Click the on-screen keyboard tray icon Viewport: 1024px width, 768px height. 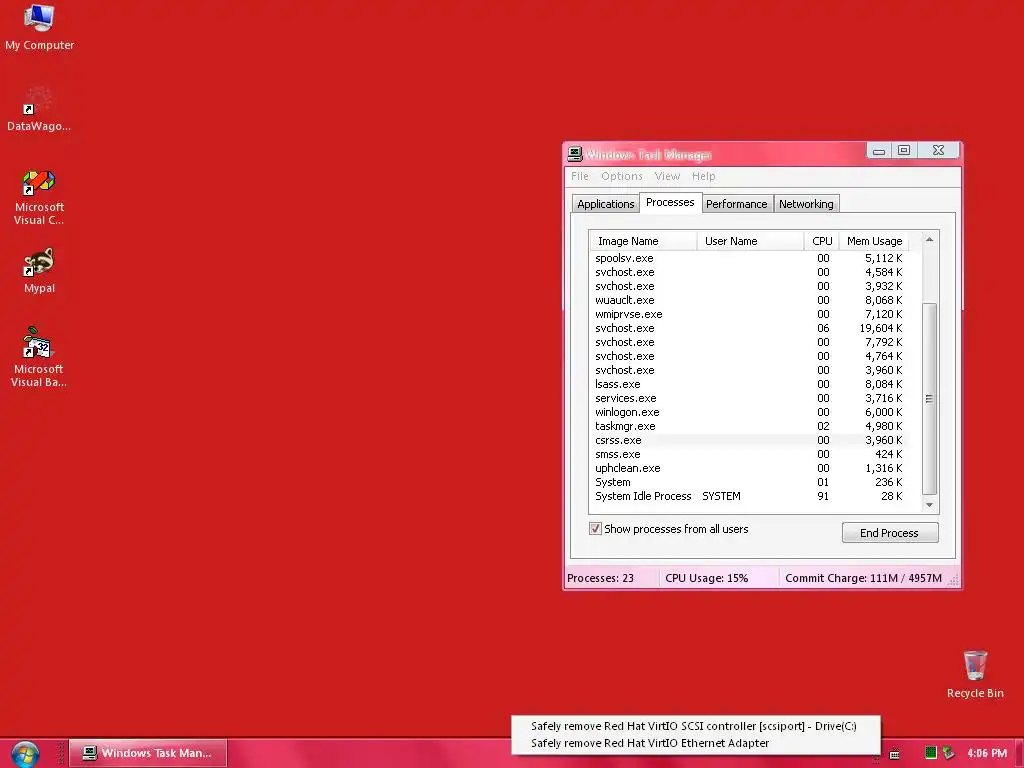point(895,754)
